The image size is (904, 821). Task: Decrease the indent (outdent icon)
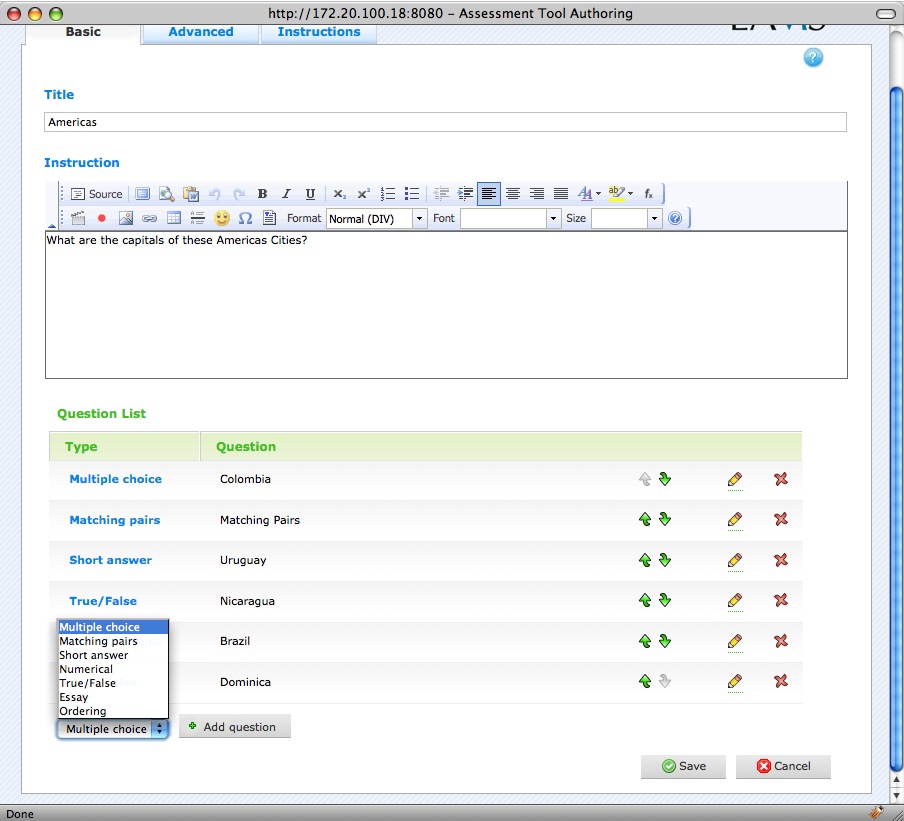441,194
